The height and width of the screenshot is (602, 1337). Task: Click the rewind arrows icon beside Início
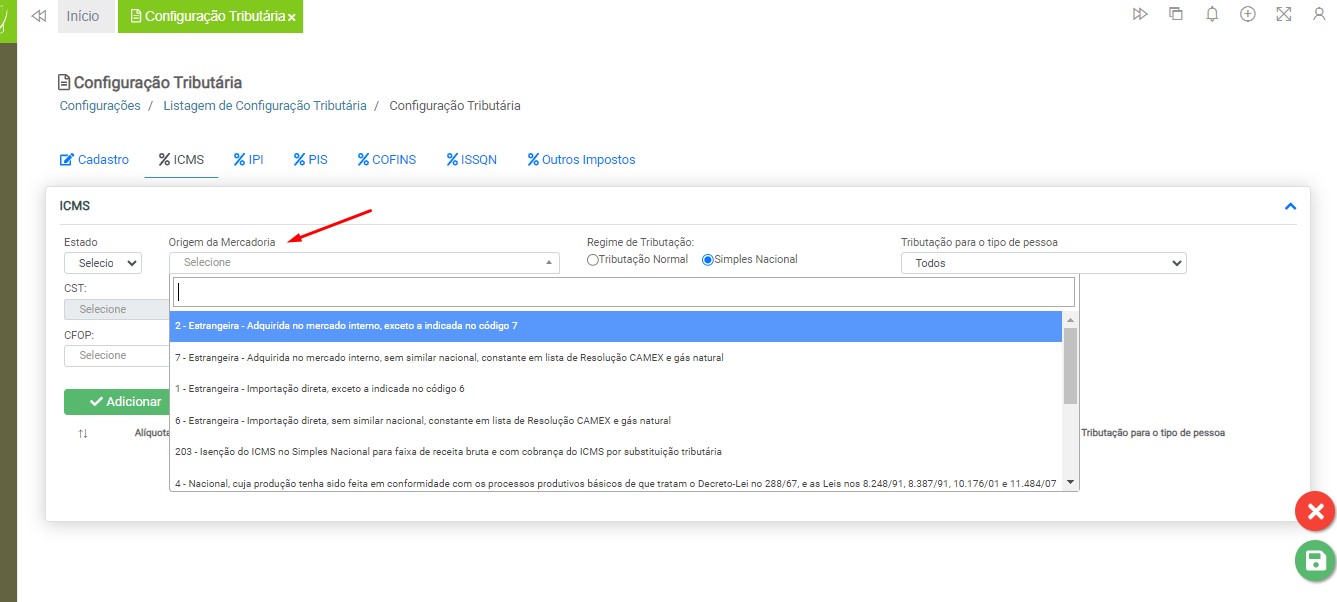pyautogui.click(x=39, y=17)
